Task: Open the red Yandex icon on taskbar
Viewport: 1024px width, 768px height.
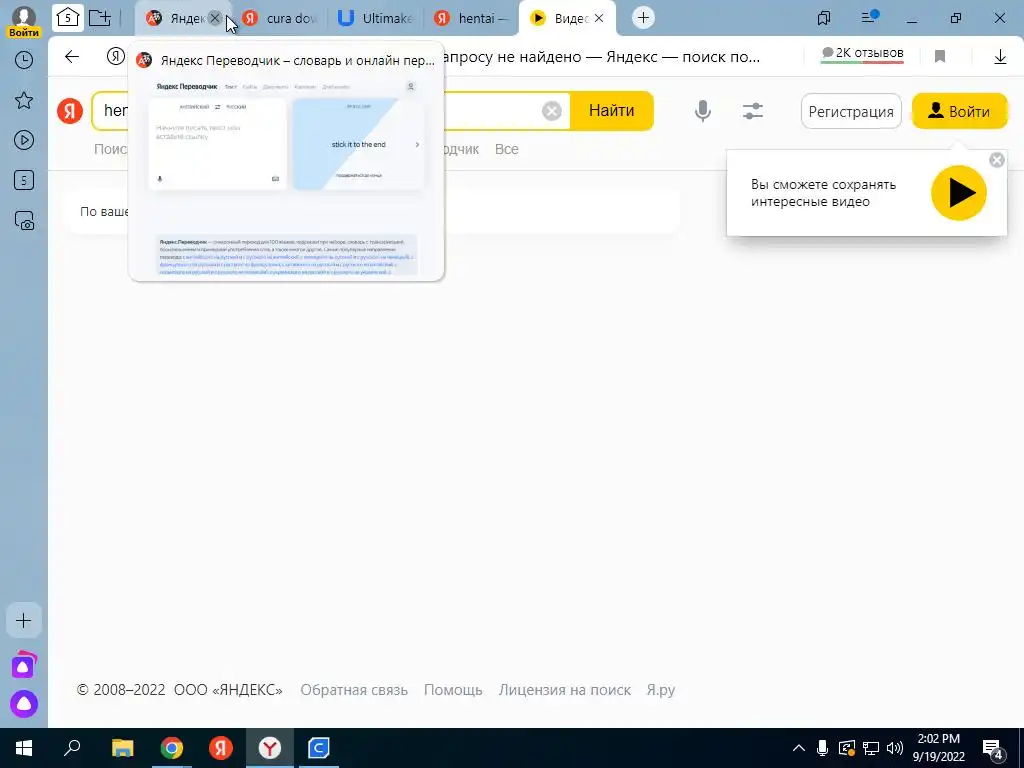Action: [x=221, y=748]
